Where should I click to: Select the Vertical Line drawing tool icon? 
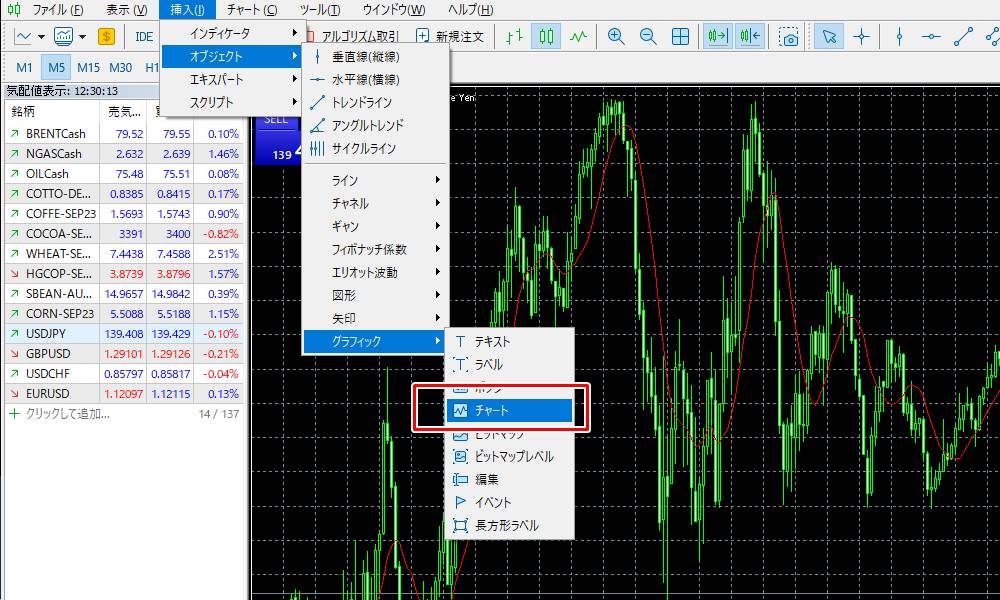pyautogui.click(x=900, y=36)
